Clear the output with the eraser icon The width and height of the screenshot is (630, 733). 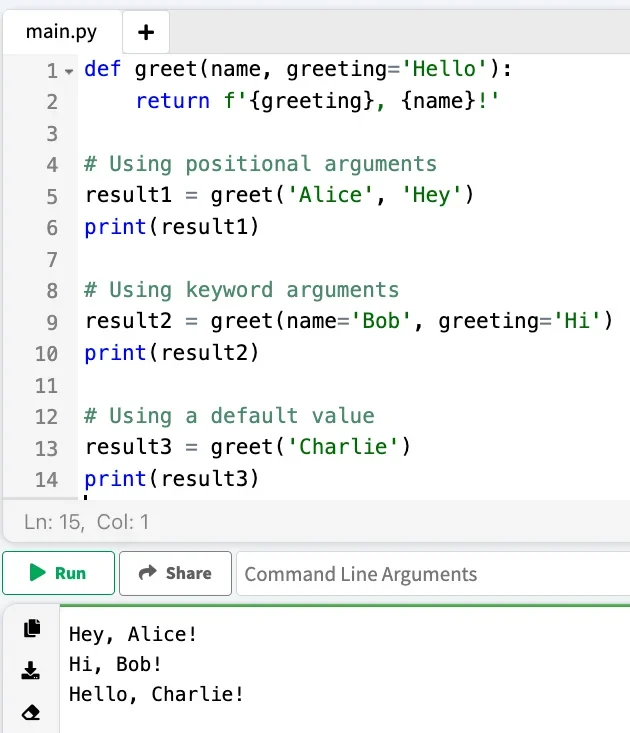pos(31,712)
